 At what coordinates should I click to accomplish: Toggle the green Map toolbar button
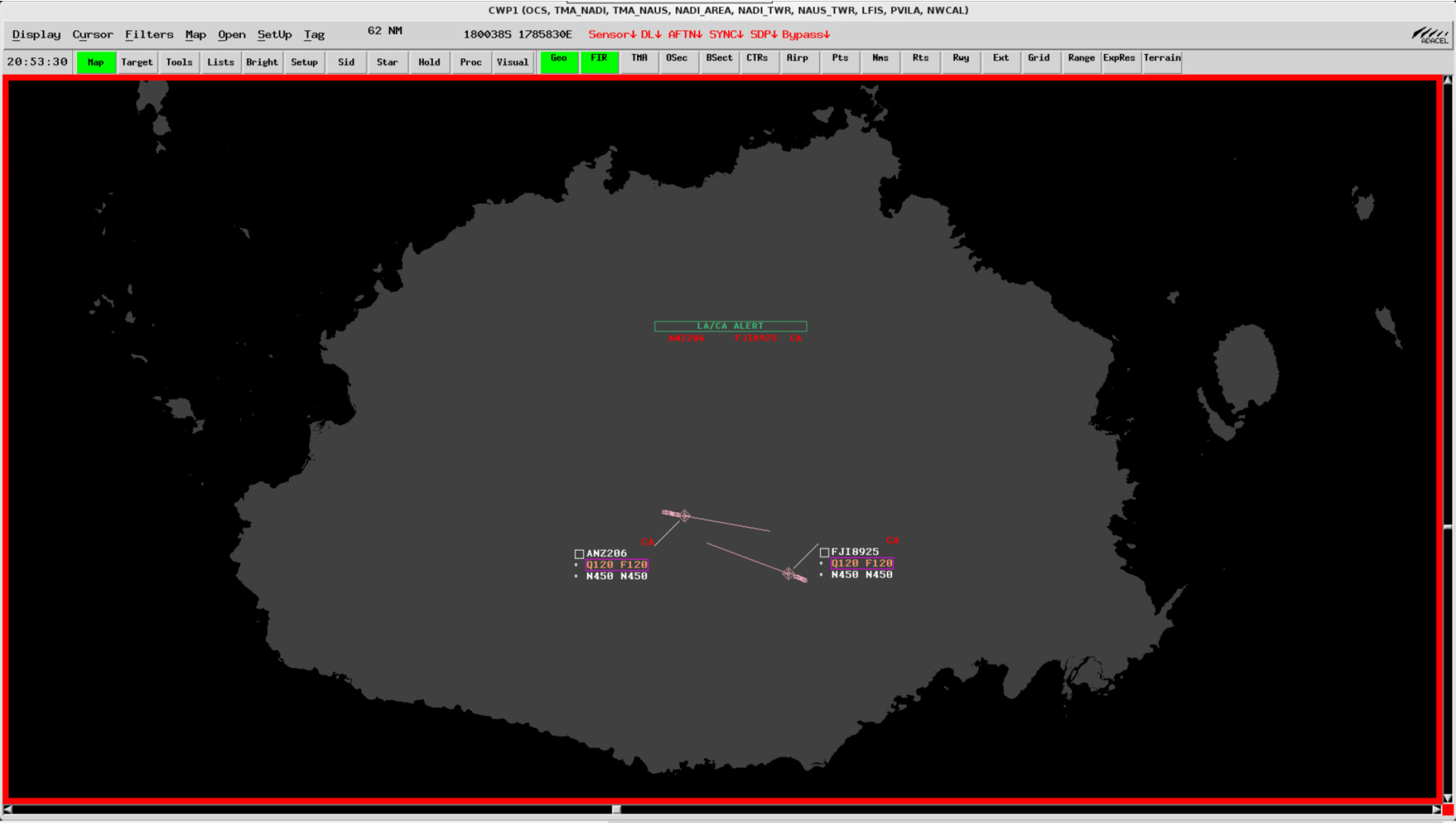tap(96, 62)
